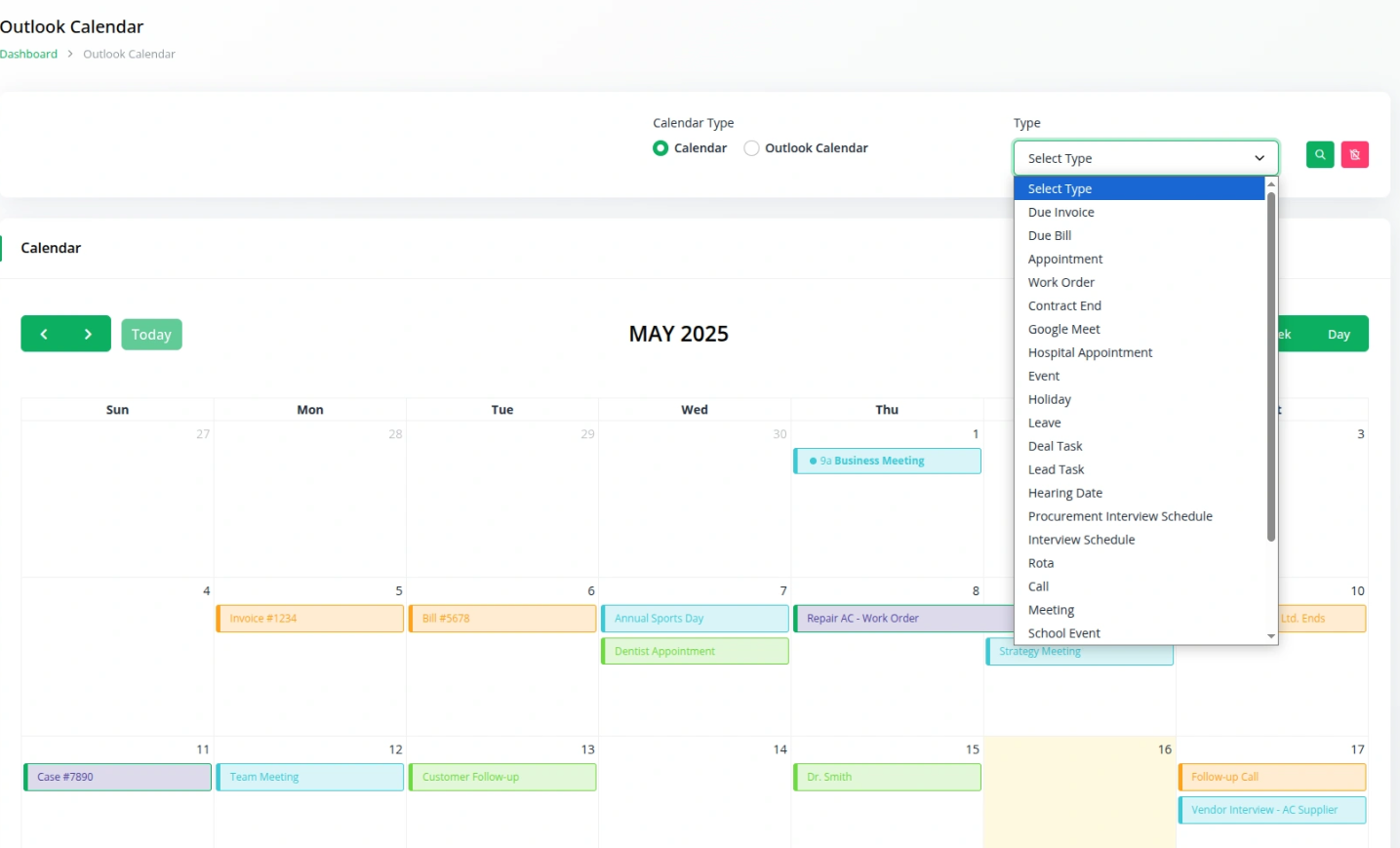Open Invoice #1234 event
Screen dimensions: 1400x848
pos(310,619)
